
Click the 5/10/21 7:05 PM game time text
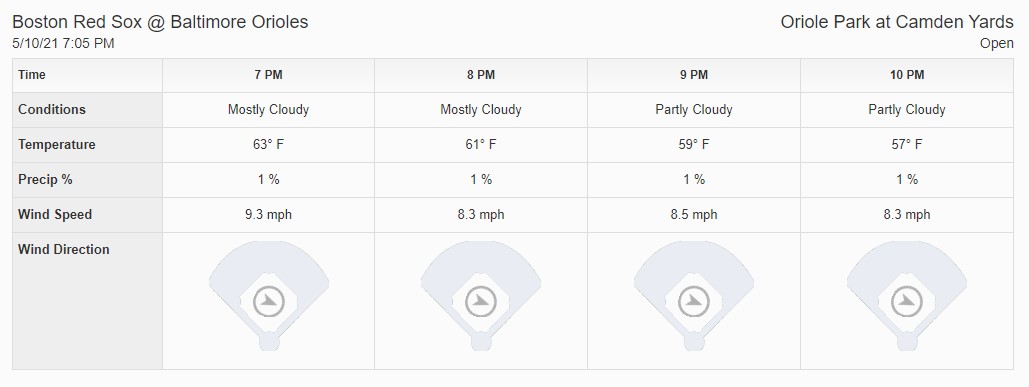pyautogui.click(x=64, y=43)
